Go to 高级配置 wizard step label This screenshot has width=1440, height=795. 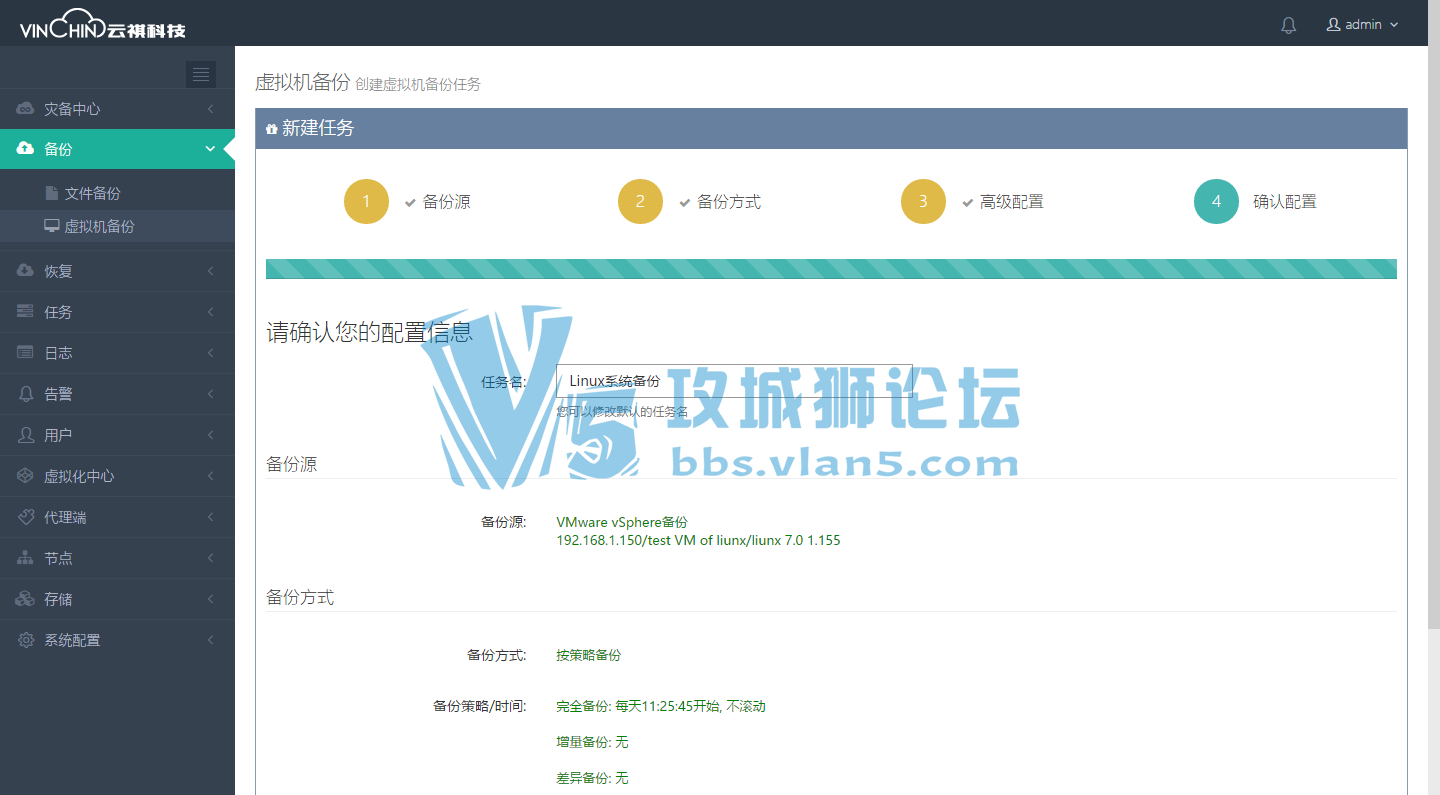[x=1012, y=202]
